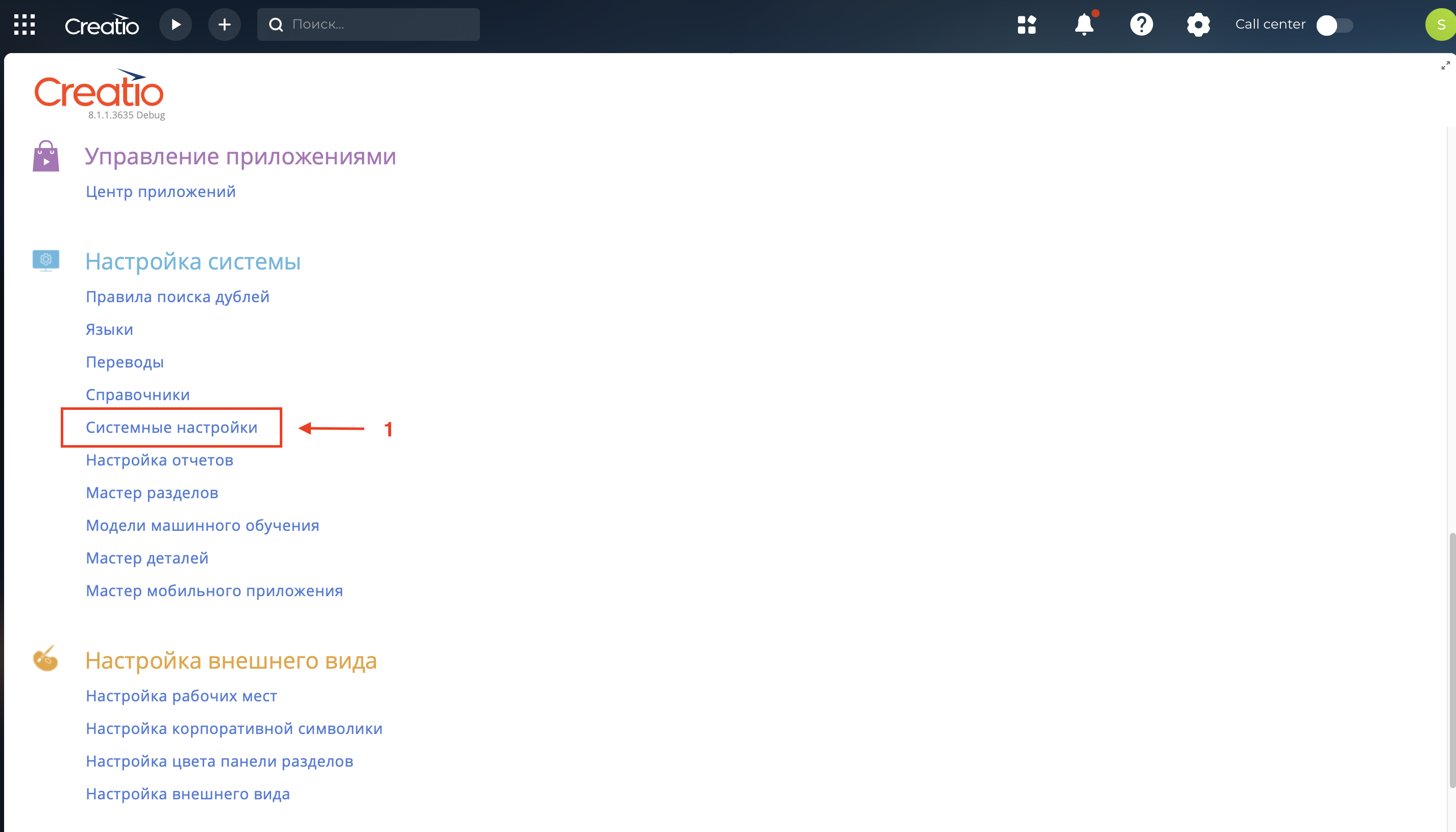Open the app launcher grid icon
Screen dimensions: 1456x832
(x=25, y=25)
